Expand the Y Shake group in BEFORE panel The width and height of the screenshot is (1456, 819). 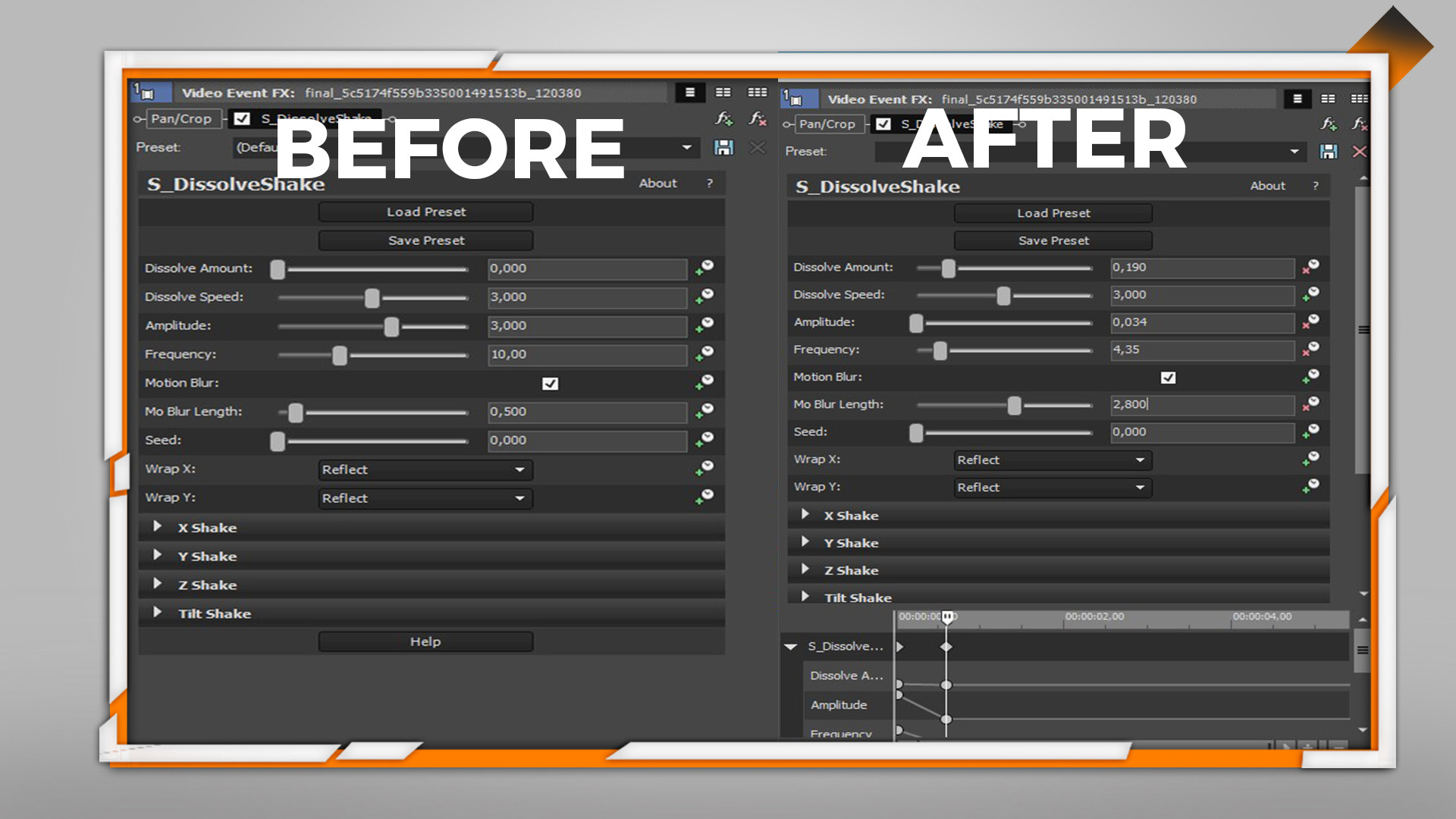click(157, 555)
